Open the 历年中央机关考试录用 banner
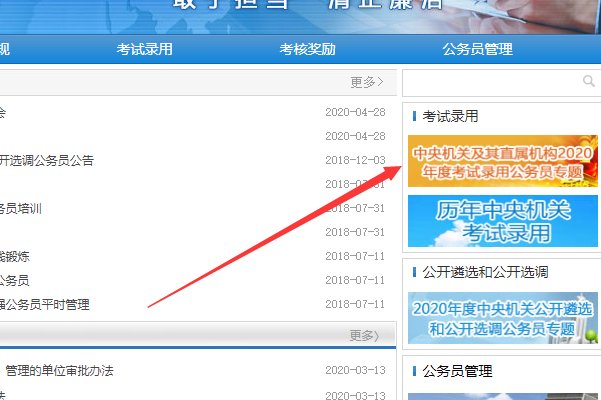601x400 pixels. (x=502, y=221)
